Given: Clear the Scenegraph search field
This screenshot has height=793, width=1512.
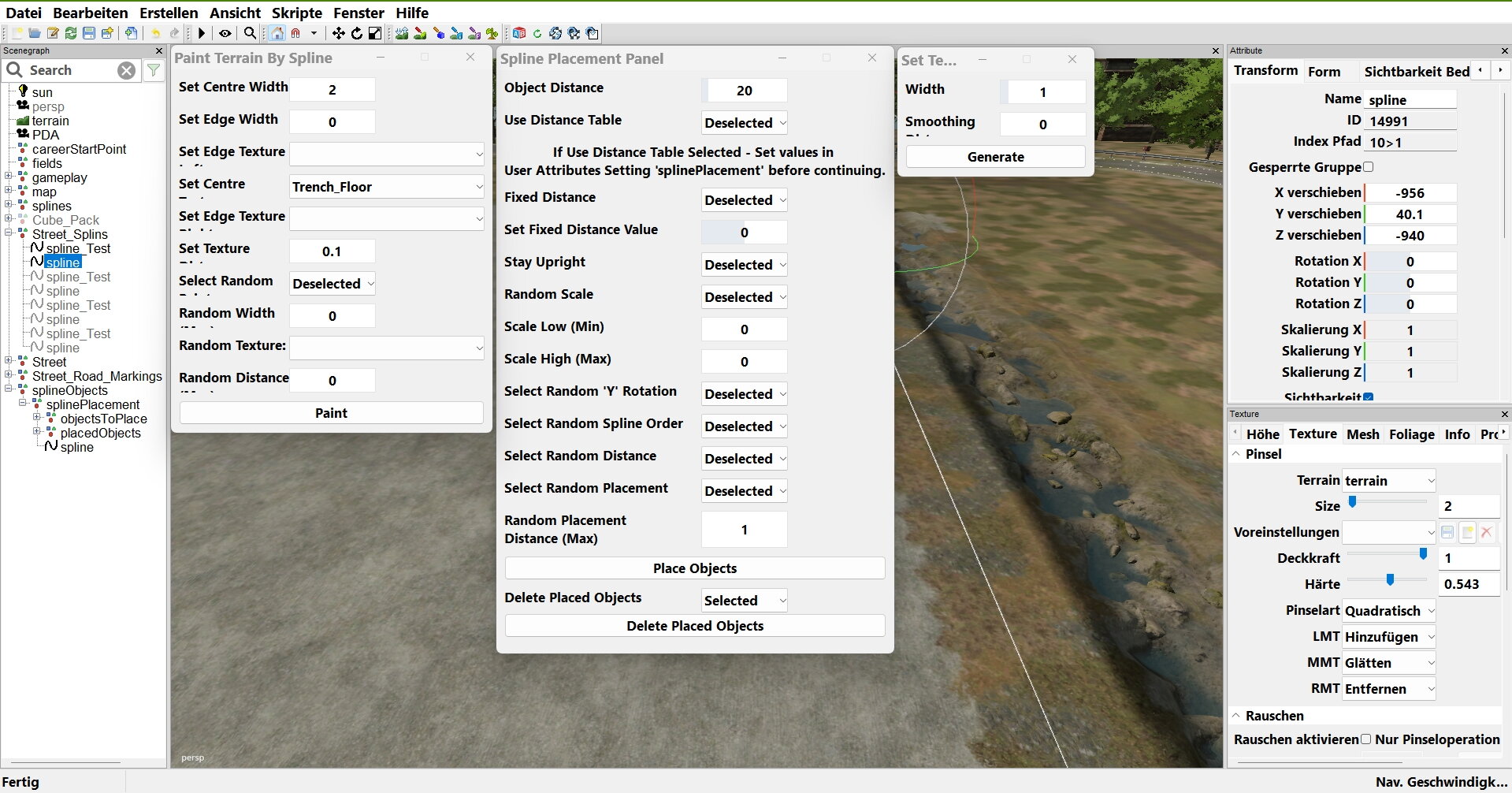Looking at the screenshot, I should [126, 70].
